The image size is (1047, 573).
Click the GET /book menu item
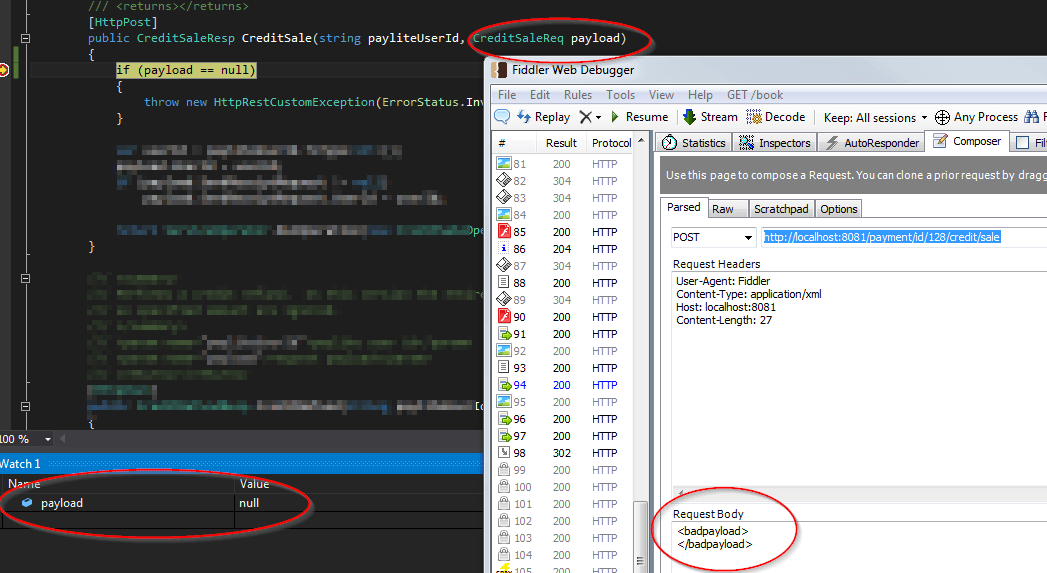755,95
